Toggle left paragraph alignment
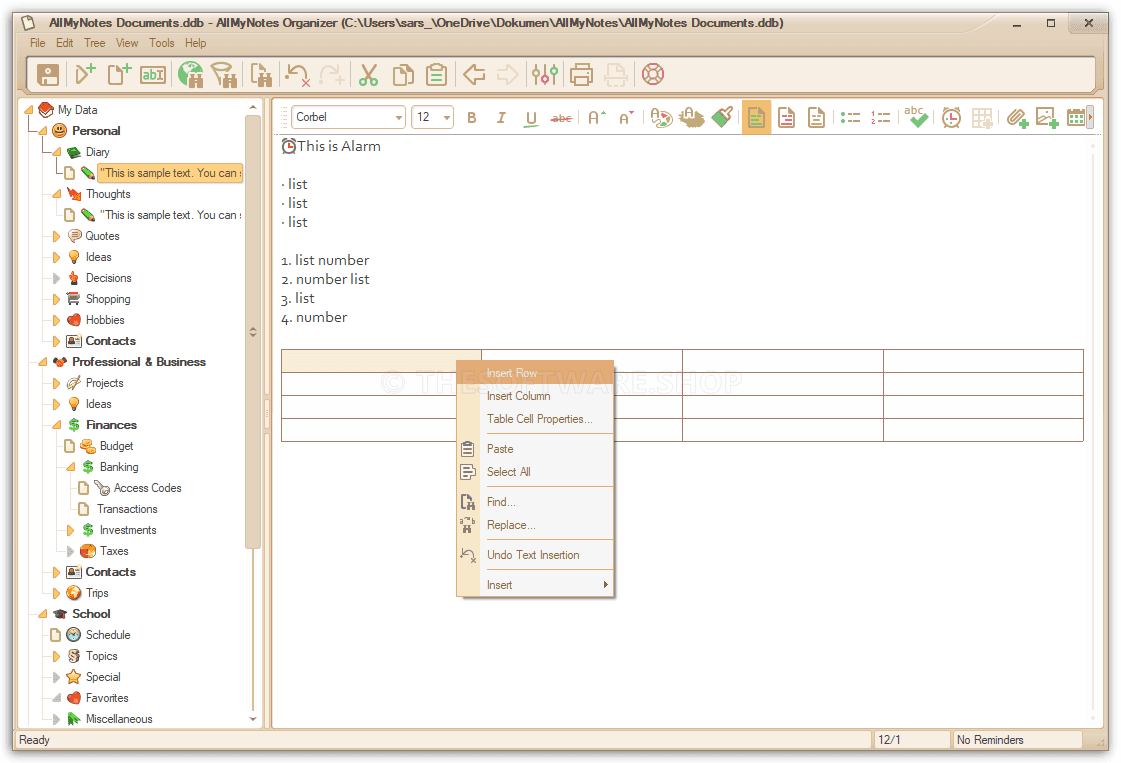Screen dimensions: 1121x763 coord(756,117)
